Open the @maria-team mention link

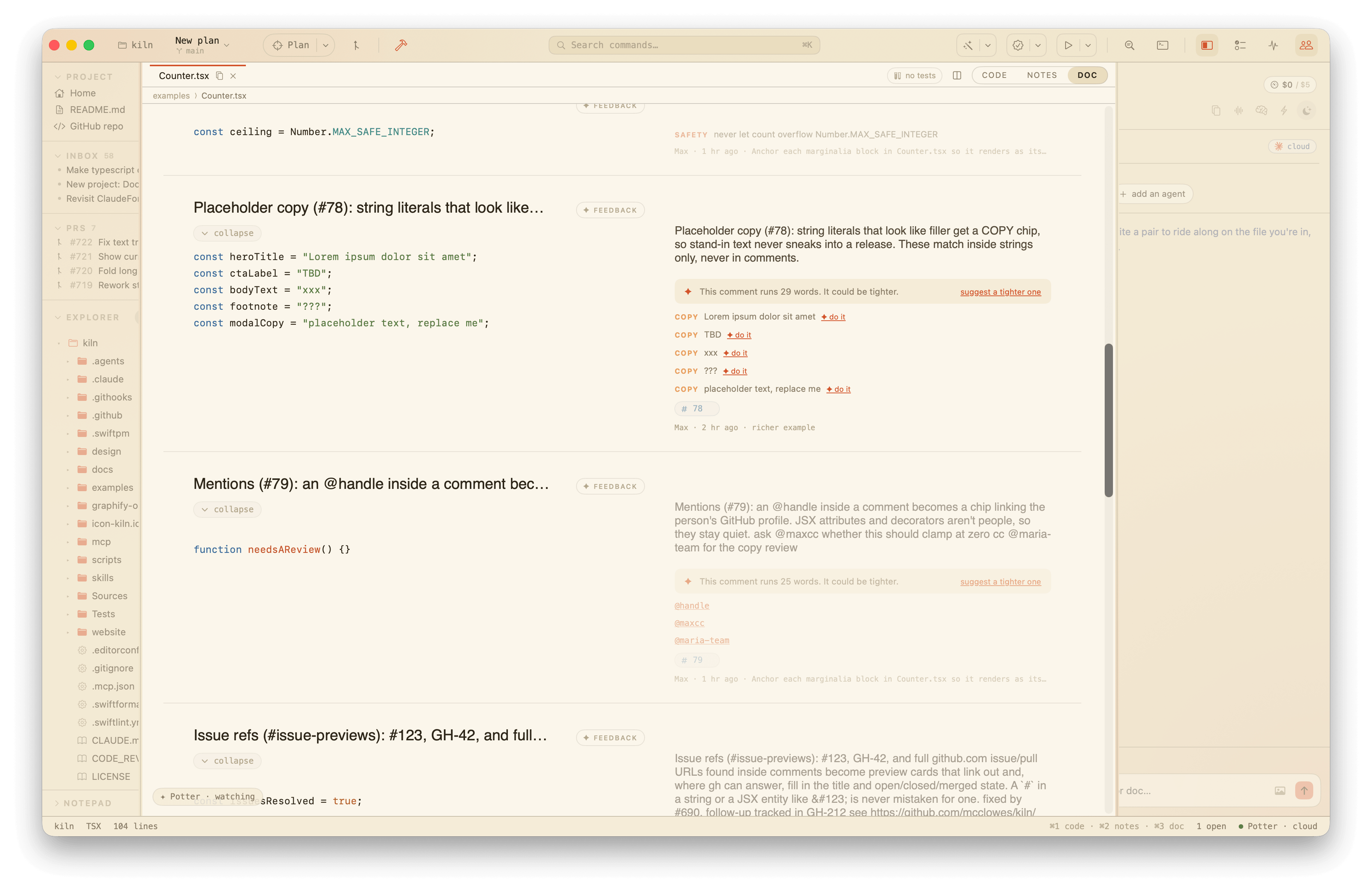pos(701,640)
